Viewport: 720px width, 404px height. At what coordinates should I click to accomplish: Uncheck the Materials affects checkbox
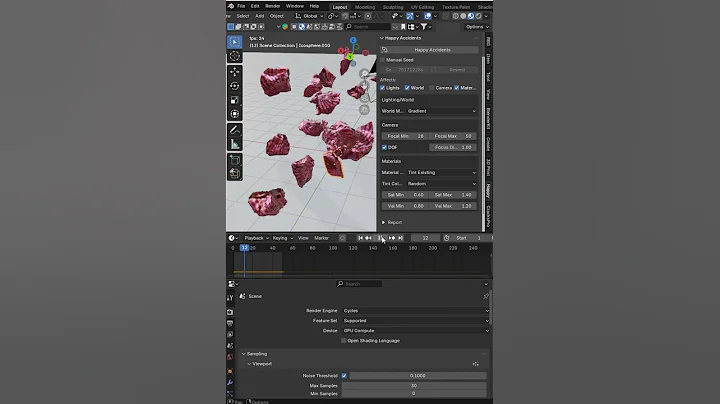(x=456, y=88)
